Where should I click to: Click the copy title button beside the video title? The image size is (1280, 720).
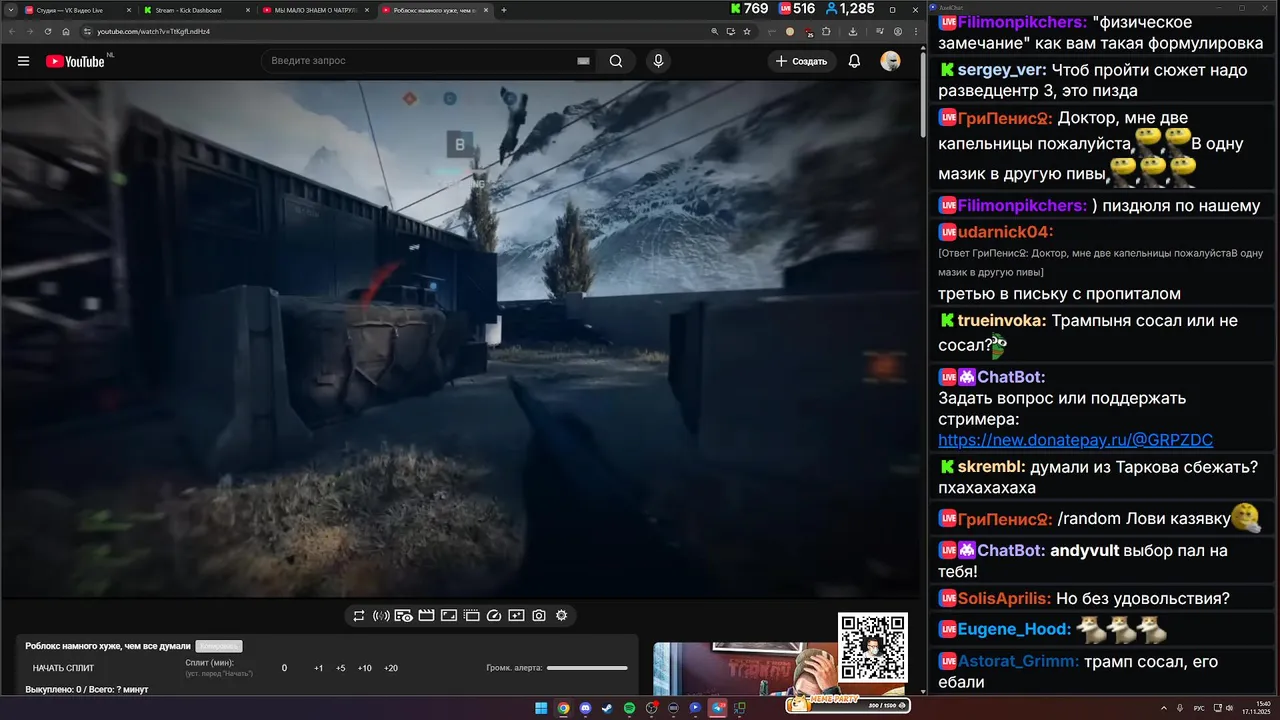219,646
